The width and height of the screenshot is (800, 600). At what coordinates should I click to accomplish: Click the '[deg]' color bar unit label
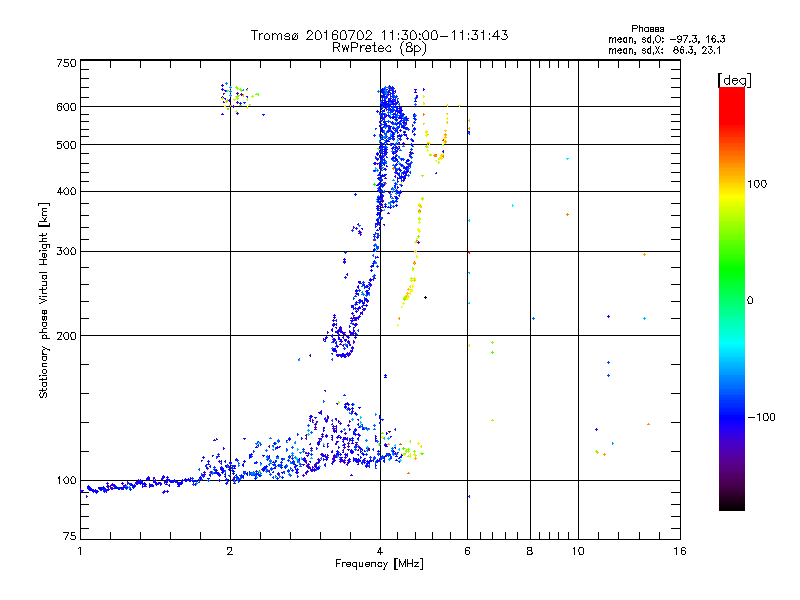(x=734, y=80)
